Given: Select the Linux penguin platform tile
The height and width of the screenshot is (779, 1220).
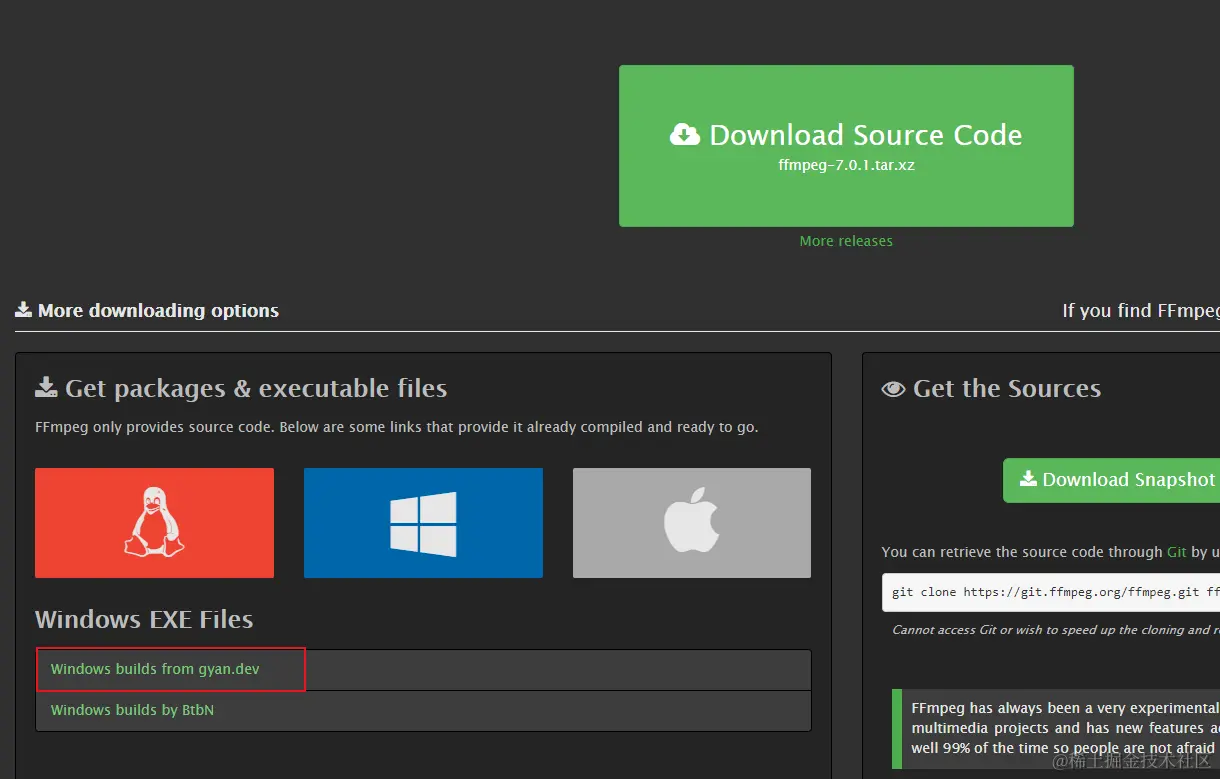Looking at the screenshot, I should (154, 523).
